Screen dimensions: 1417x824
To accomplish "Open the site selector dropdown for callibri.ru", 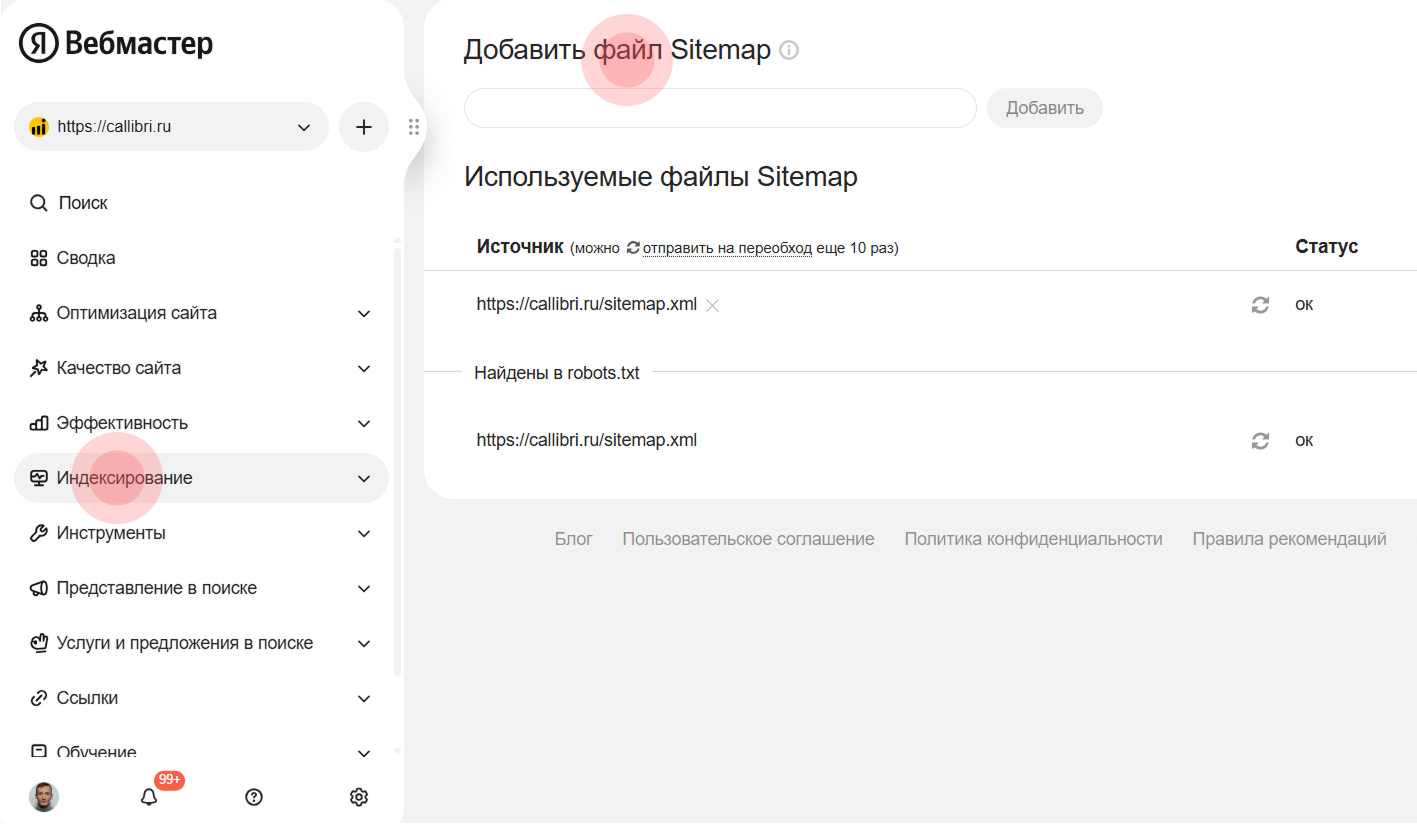I will (303, 126).
